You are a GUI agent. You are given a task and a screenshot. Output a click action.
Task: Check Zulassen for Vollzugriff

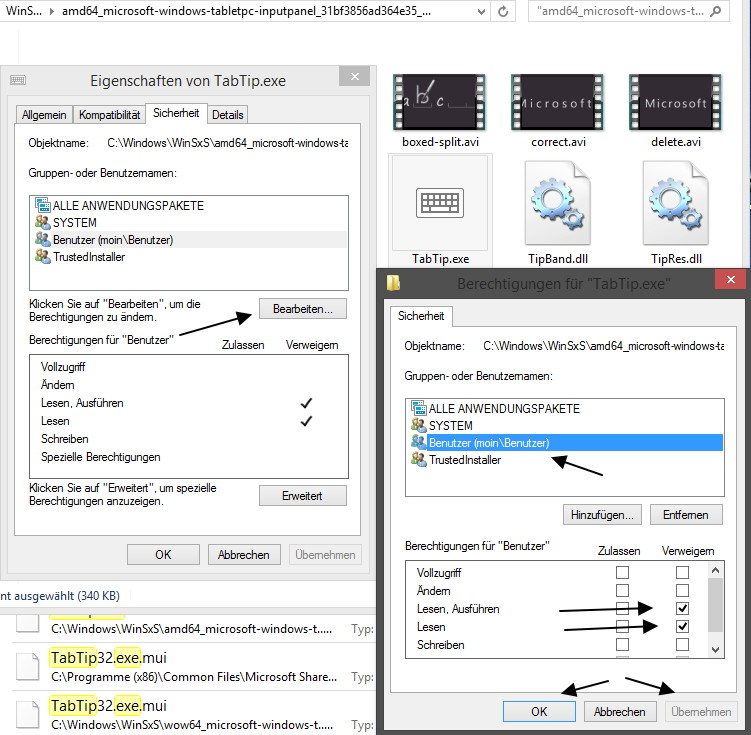[622, 572]
